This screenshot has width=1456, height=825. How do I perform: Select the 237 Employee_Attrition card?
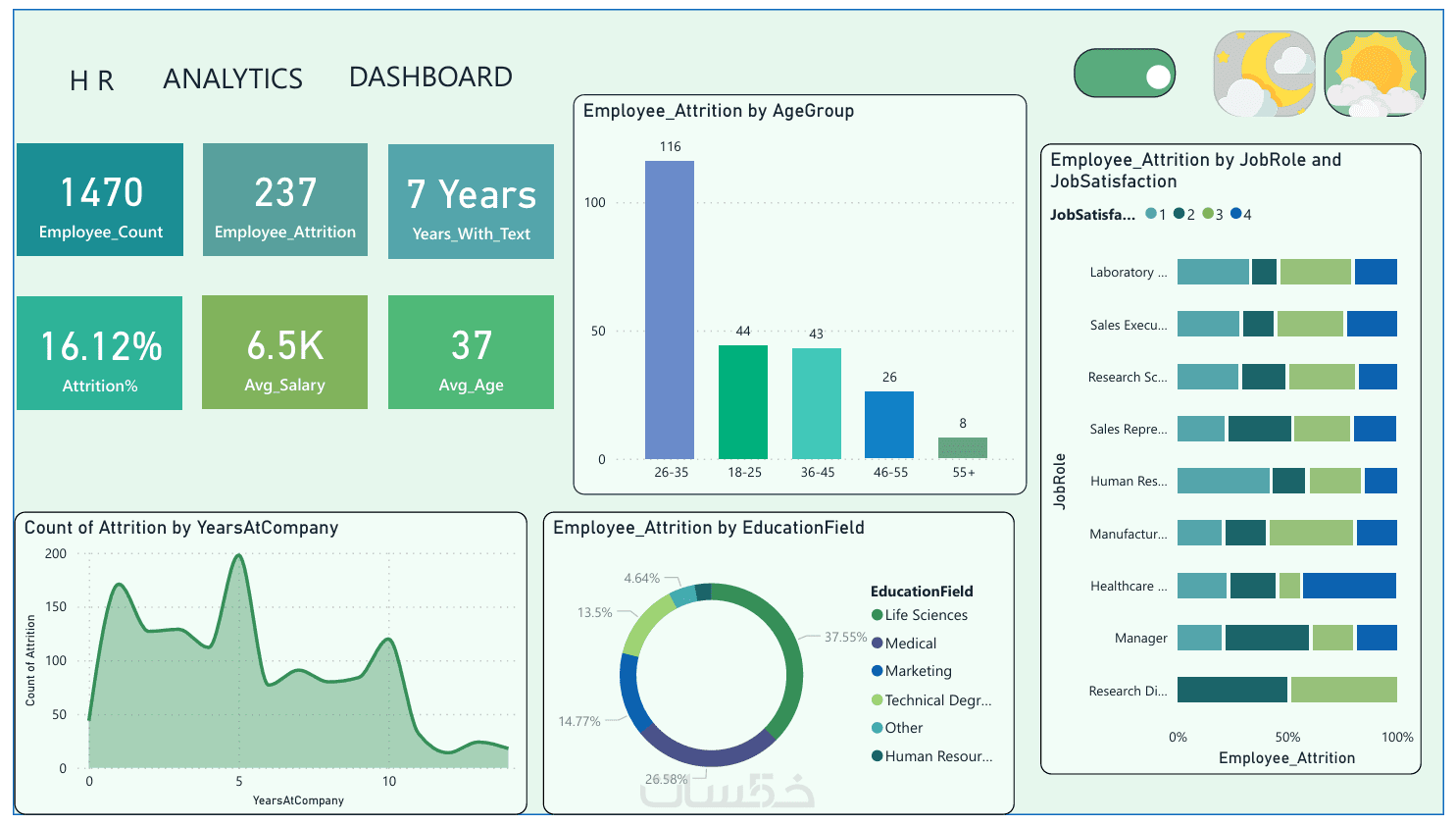(x=285, y=200)
